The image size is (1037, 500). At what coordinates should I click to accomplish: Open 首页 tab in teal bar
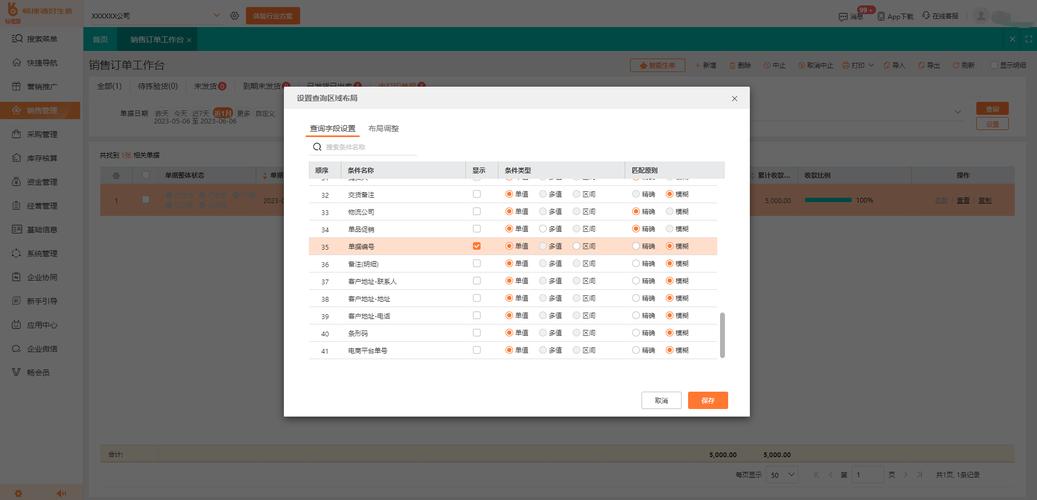(x=100, y=40)
